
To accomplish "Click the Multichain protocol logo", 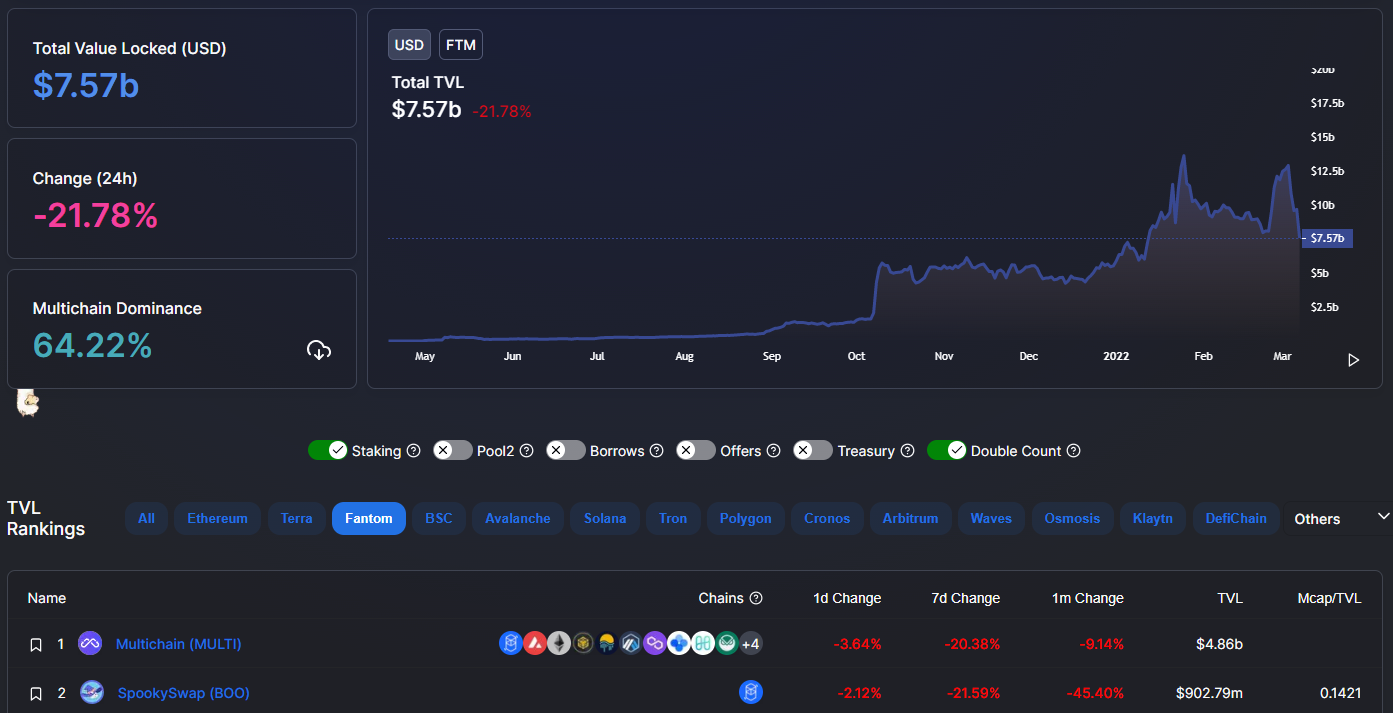I will (x=90, y=644).
